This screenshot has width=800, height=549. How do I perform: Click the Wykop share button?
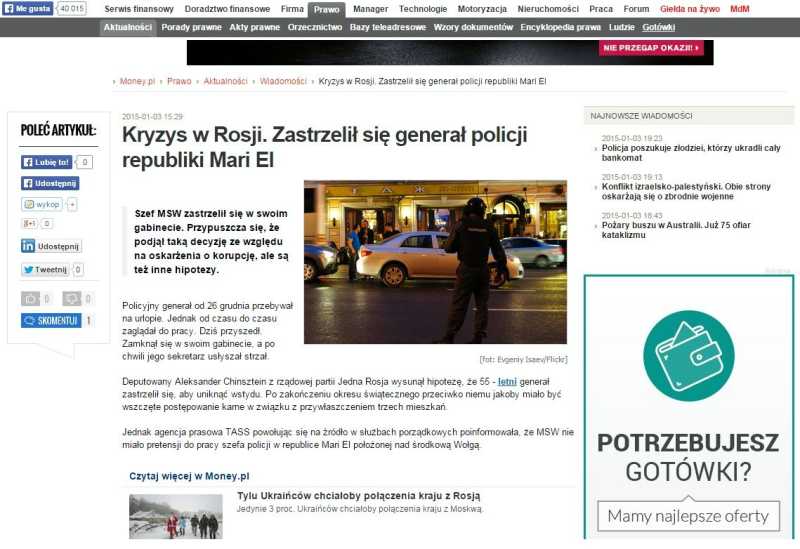(42, 204)
